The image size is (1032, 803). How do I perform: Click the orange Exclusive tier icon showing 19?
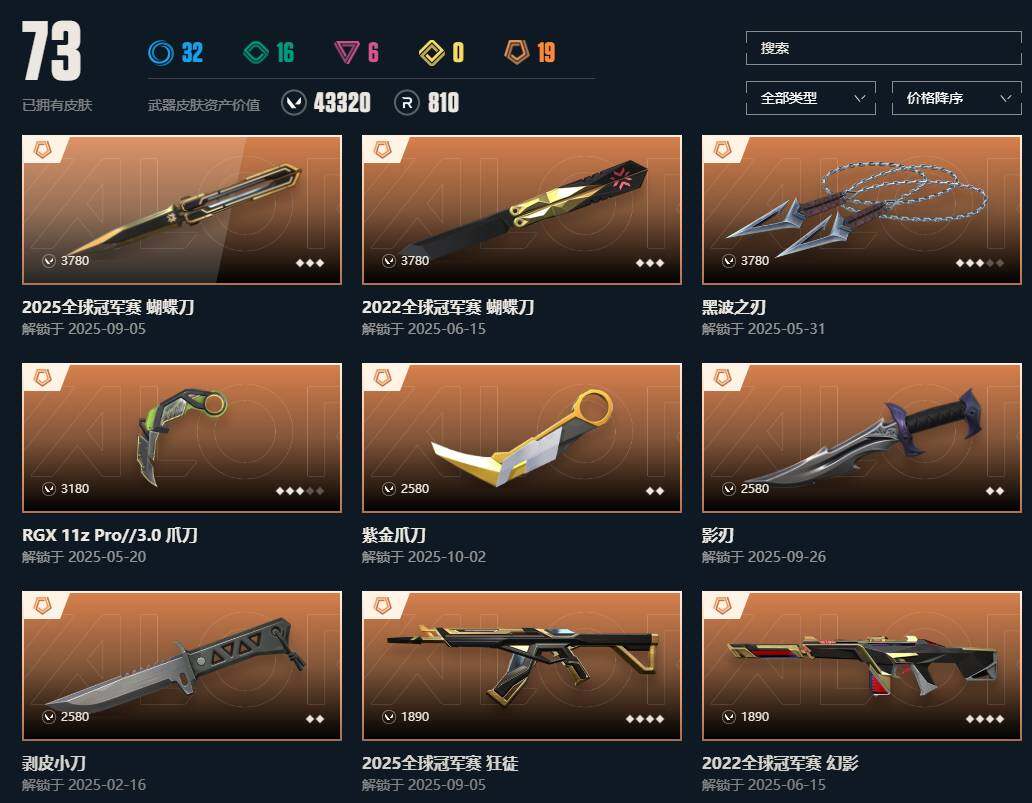tap(517, 52)
